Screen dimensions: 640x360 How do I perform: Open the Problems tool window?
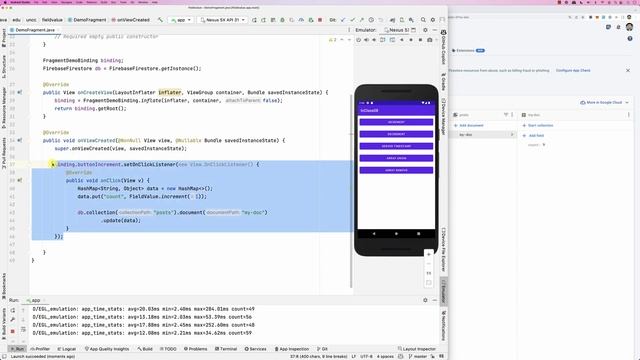[196, 349]
